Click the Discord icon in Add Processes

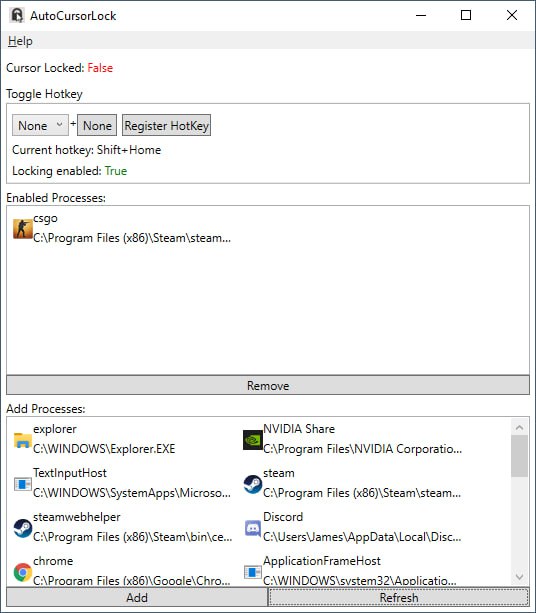(x=253, y=528)
